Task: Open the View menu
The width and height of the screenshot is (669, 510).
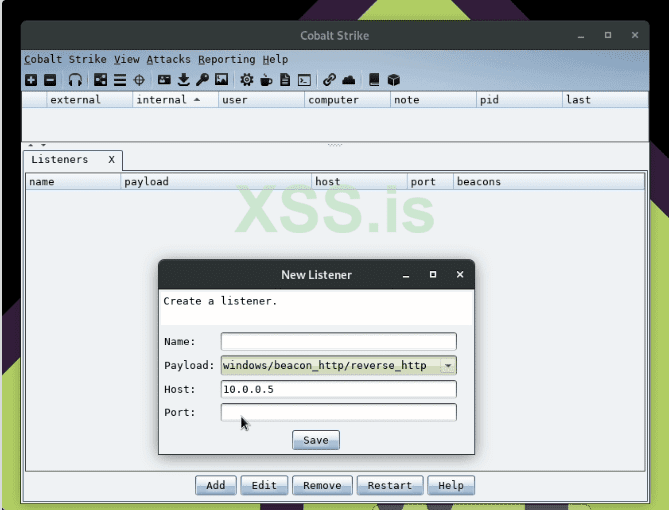Action: pyautogui.click(x=127, y=59)
